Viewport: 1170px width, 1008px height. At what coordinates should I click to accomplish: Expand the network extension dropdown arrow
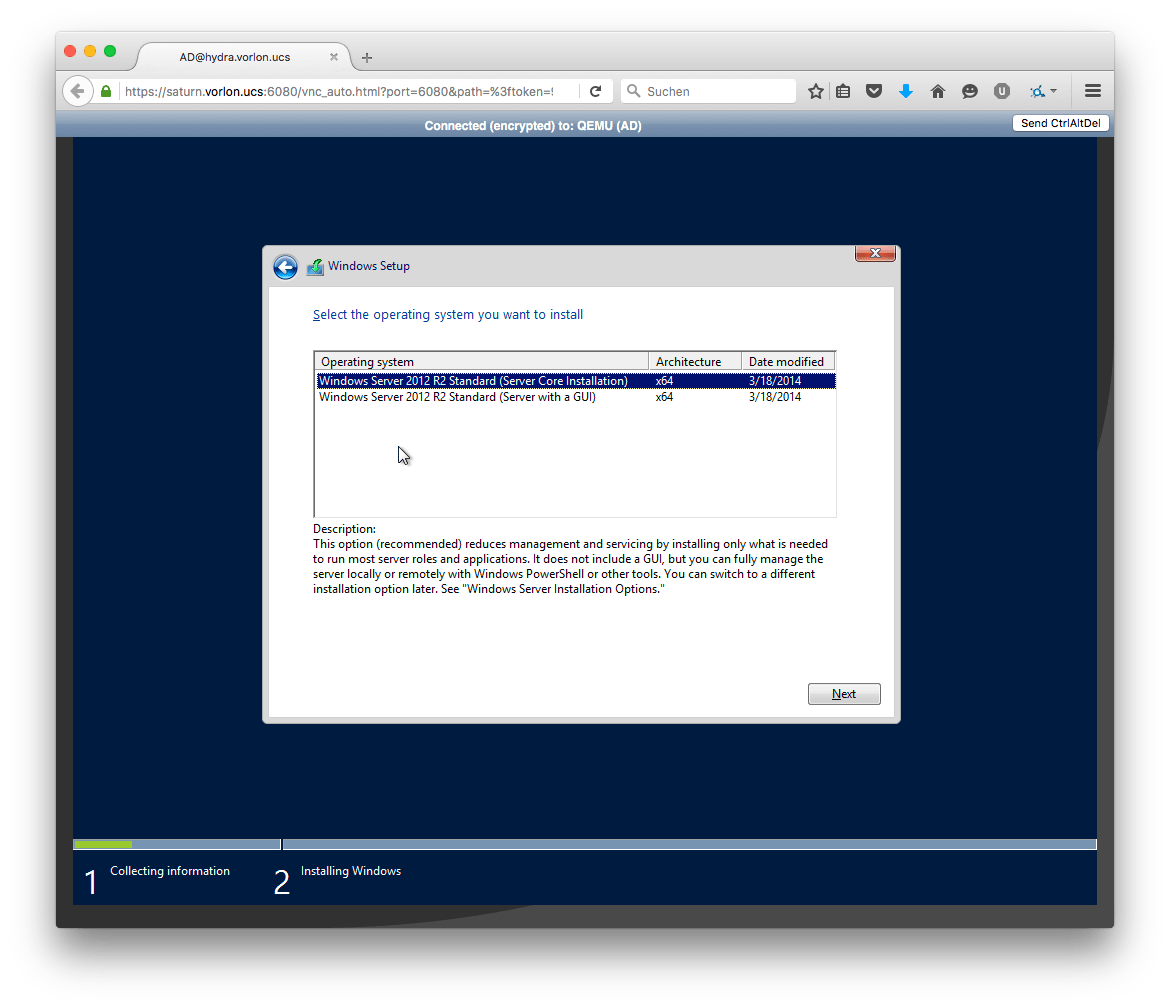[x=1053, y=91]
